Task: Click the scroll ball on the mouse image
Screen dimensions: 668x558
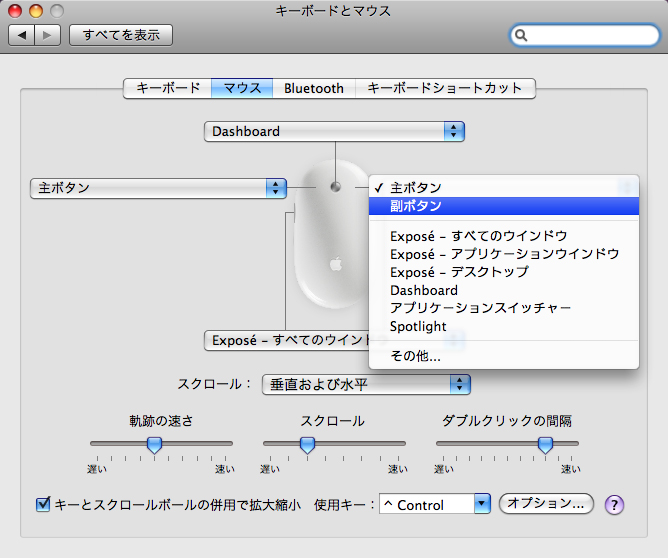Action: point(336,187)
